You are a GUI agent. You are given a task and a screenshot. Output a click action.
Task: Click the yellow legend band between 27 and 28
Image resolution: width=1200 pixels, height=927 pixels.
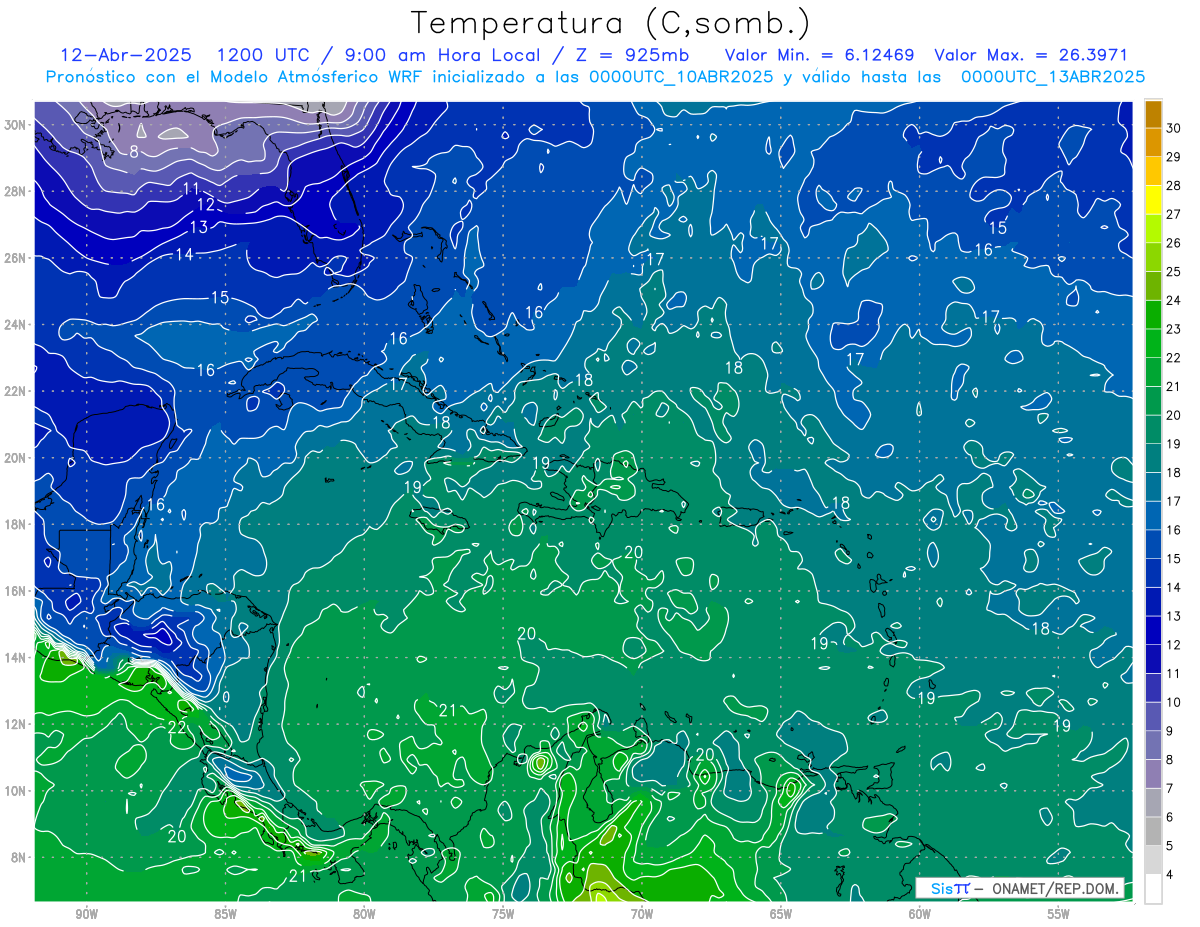coord(1153,200)
